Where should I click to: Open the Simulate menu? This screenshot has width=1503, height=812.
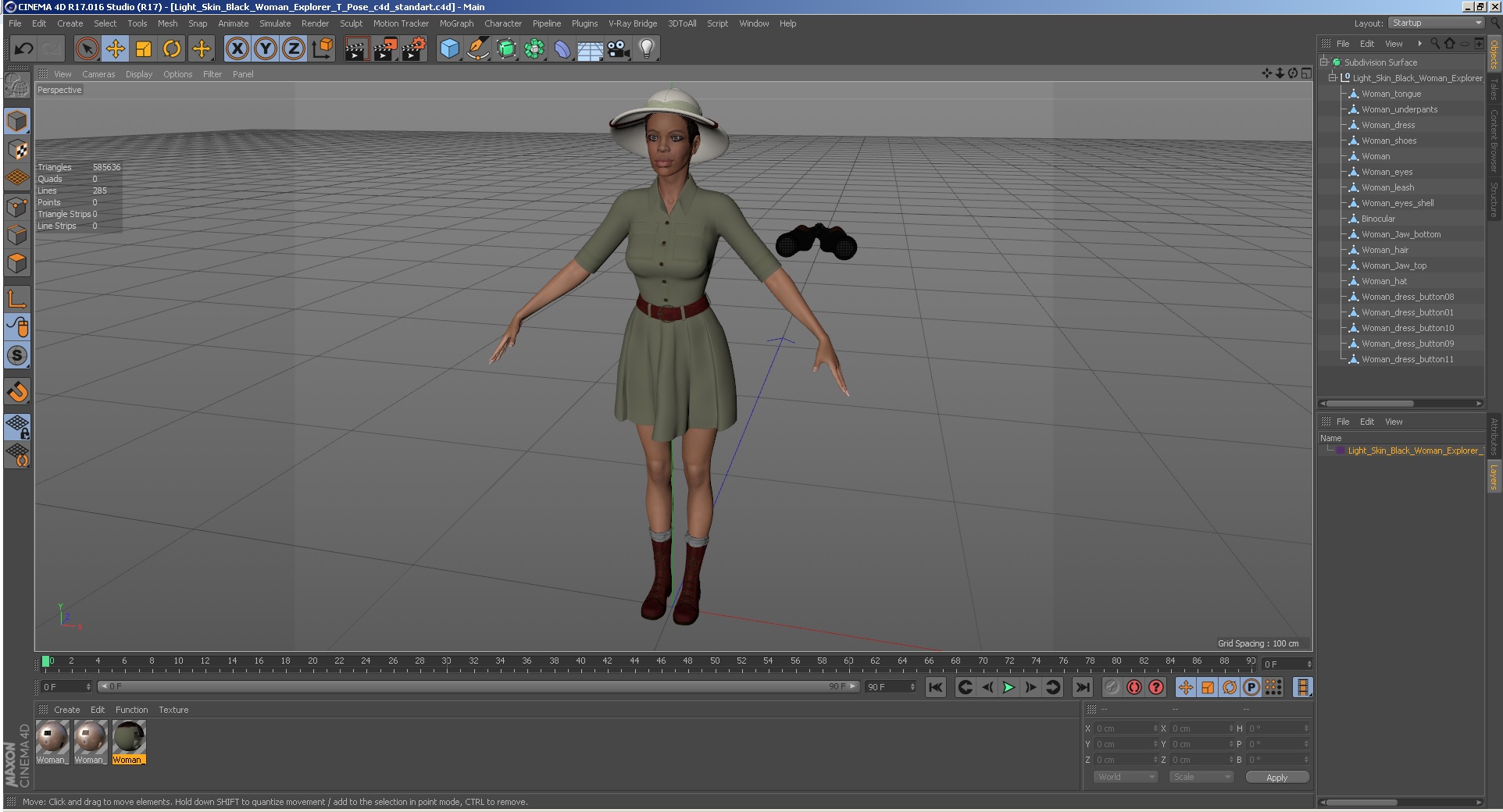[275, 23]
